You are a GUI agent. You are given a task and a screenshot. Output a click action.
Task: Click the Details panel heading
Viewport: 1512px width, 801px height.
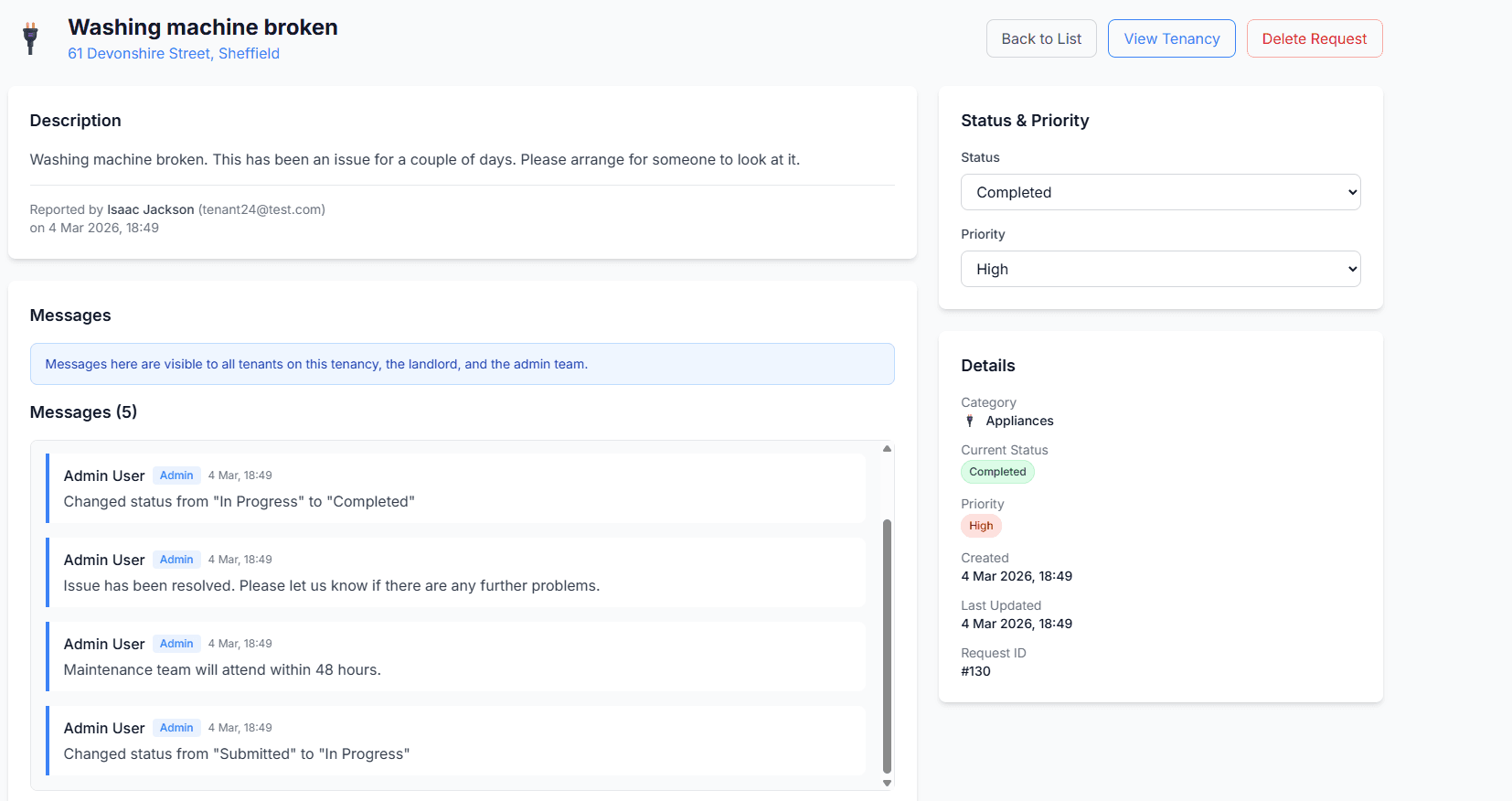(x=987, y=366)
